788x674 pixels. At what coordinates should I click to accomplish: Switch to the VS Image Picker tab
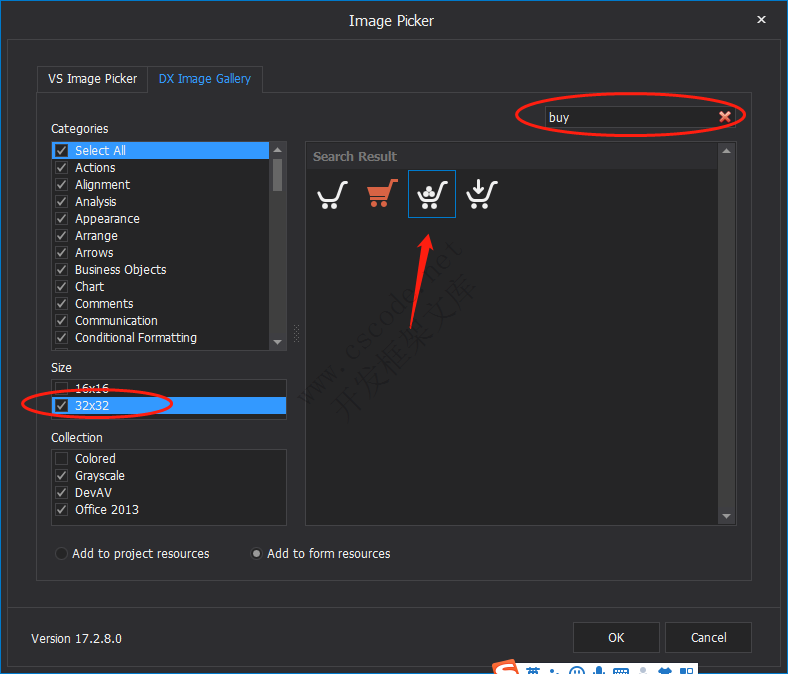[x=93, y=78]
